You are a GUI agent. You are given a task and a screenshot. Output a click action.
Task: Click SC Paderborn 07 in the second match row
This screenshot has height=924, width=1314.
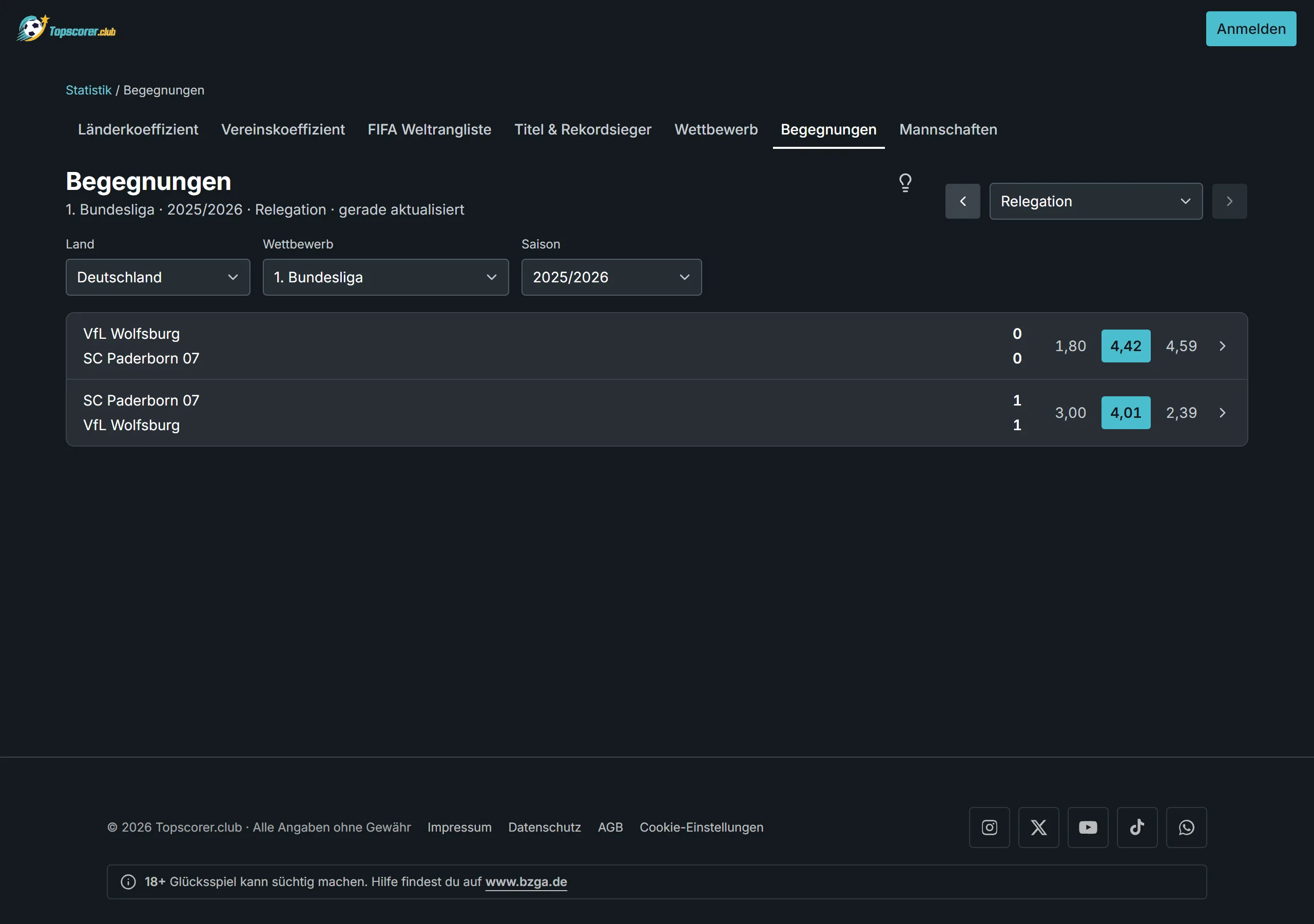click(141, 400)
